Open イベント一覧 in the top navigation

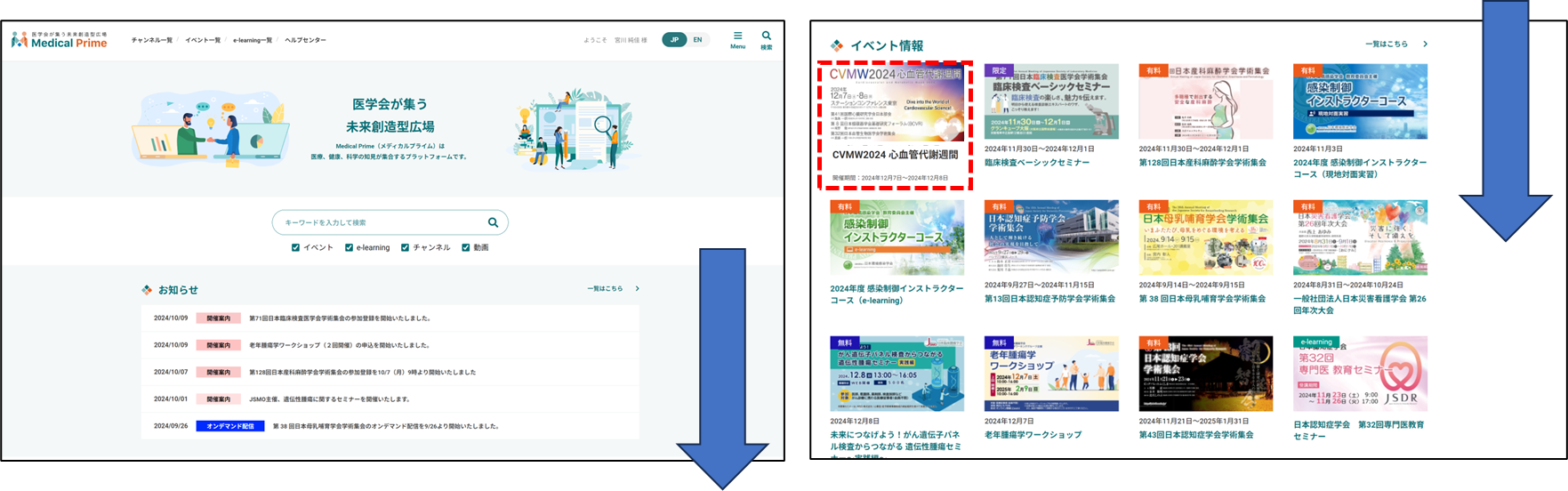pyautogui.click(x=203, y=40)
